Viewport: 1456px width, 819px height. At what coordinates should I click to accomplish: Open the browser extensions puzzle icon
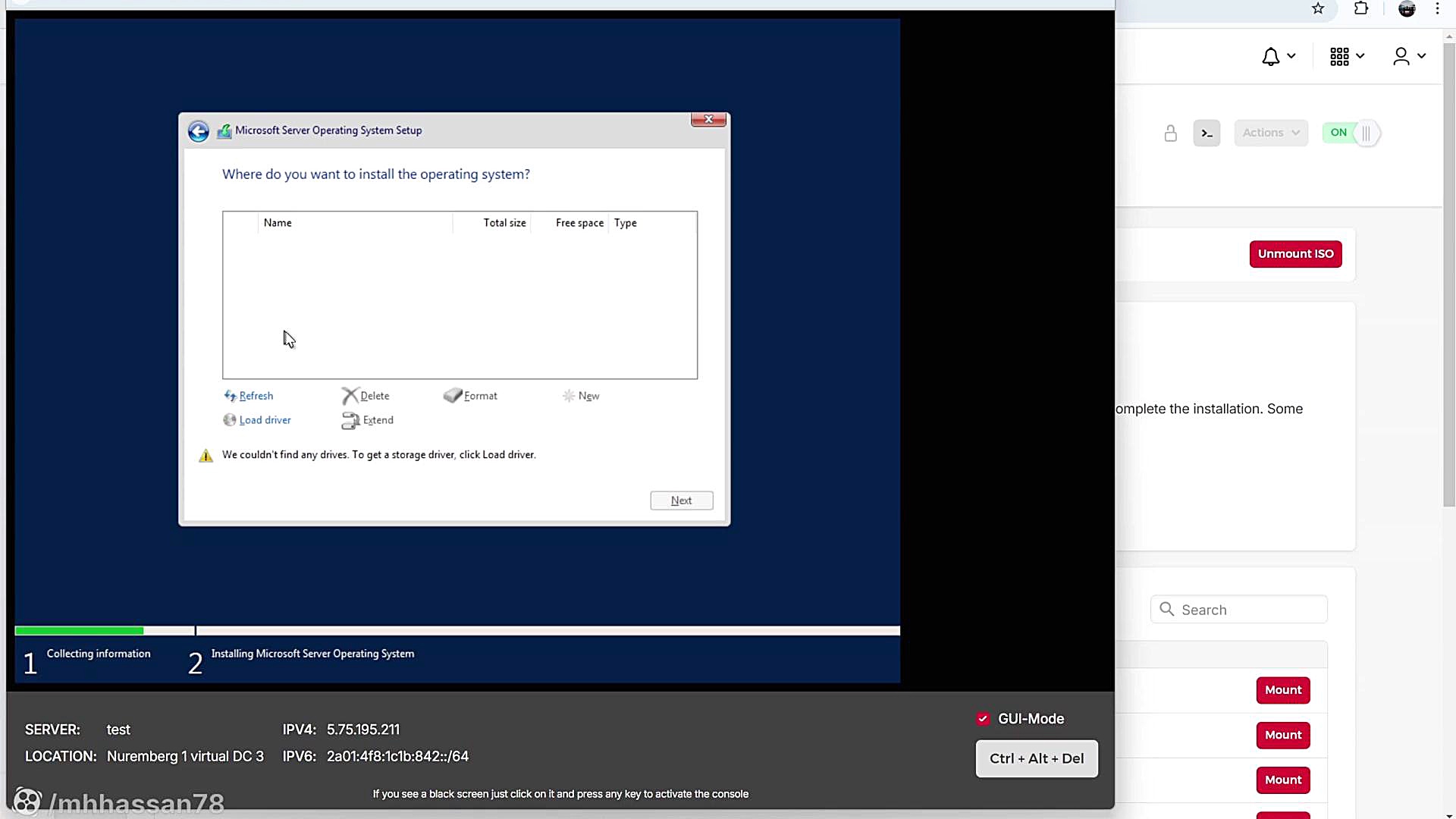[1361, 9]
